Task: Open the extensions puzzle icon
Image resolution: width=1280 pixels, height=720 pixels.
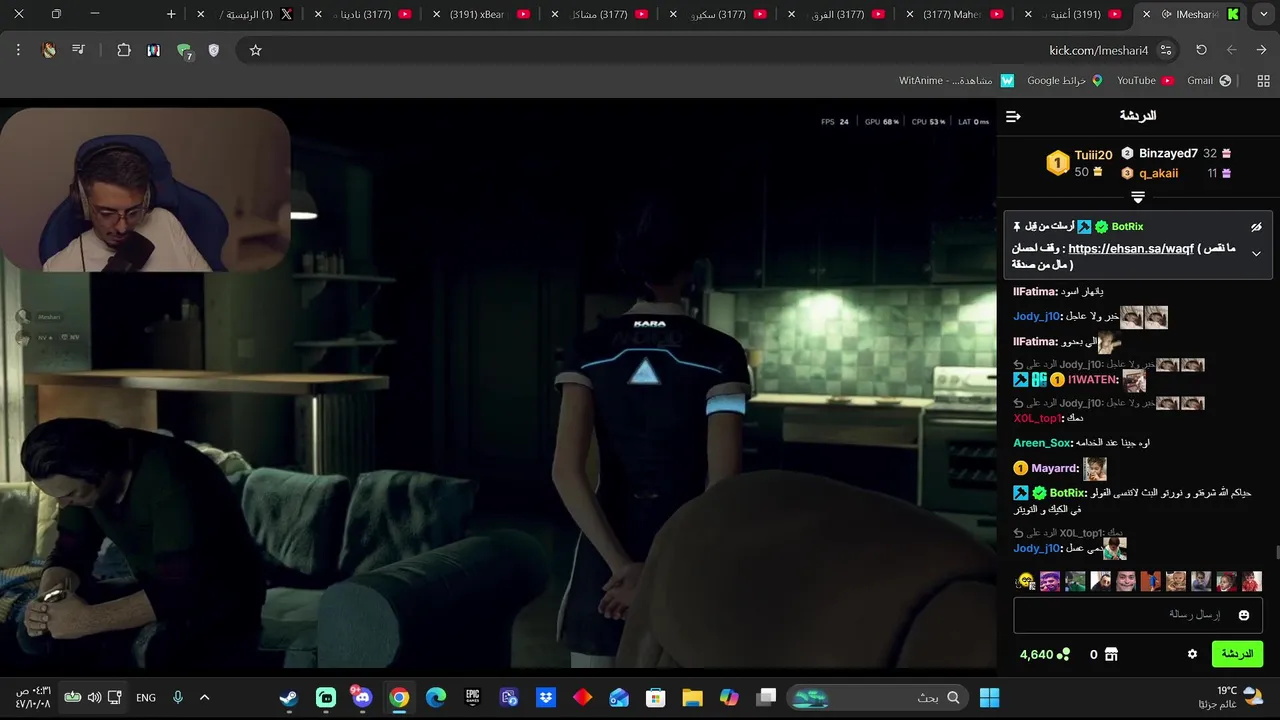Action: pyautogui.click(x=124, y=50)
